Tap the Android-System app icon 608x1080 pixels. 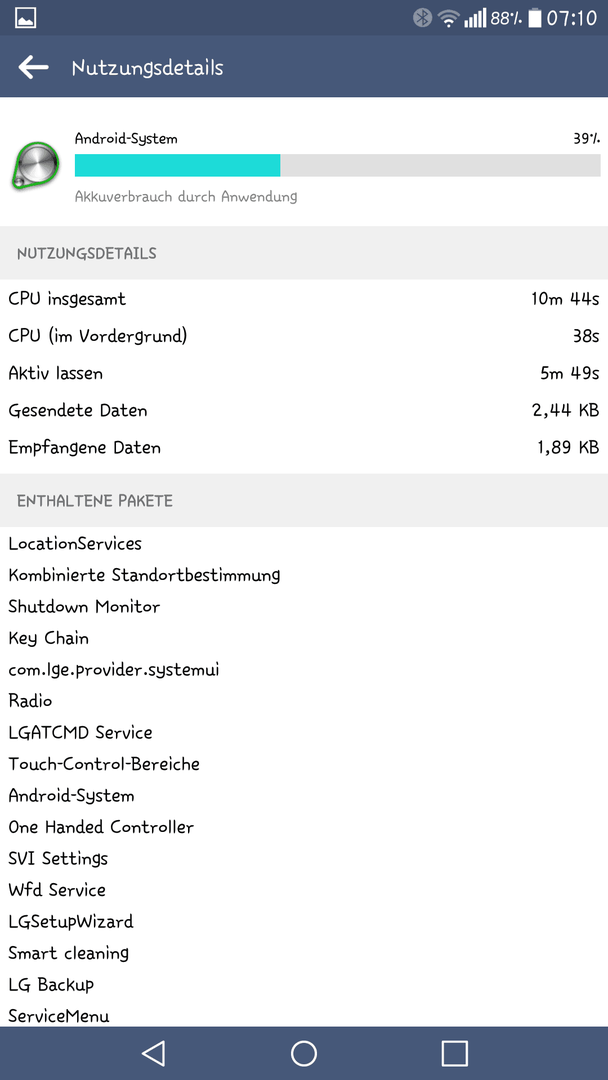(34, 165)
